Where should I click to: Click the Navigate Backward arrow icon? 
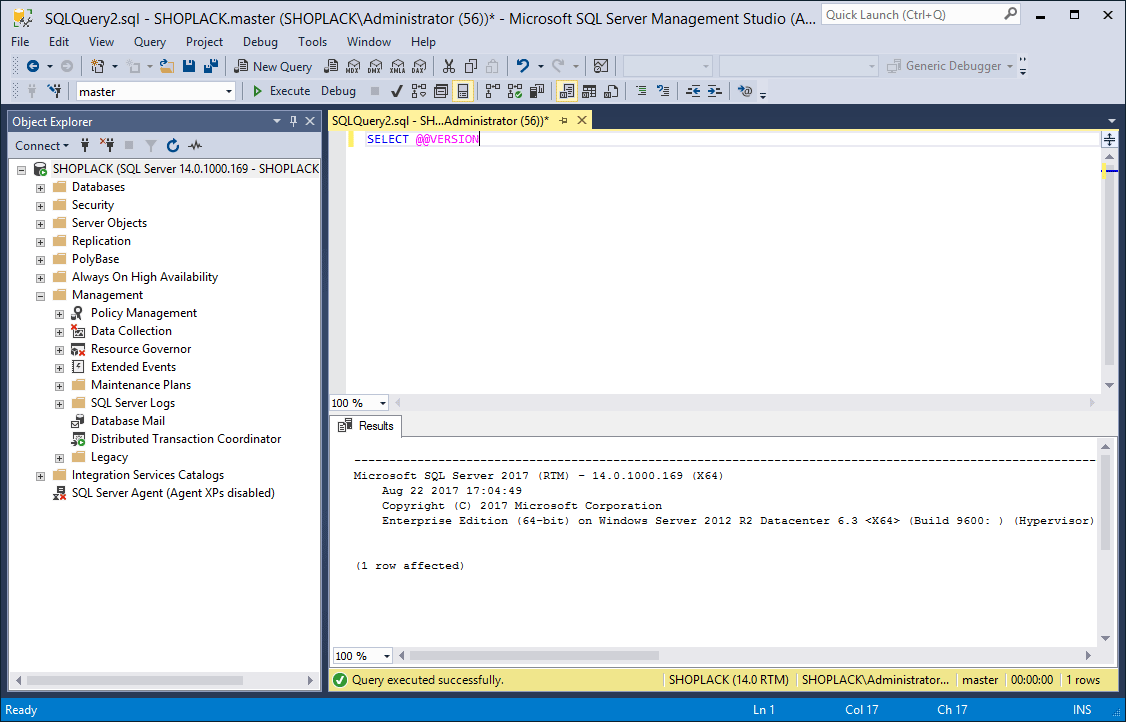pos(33,66)
